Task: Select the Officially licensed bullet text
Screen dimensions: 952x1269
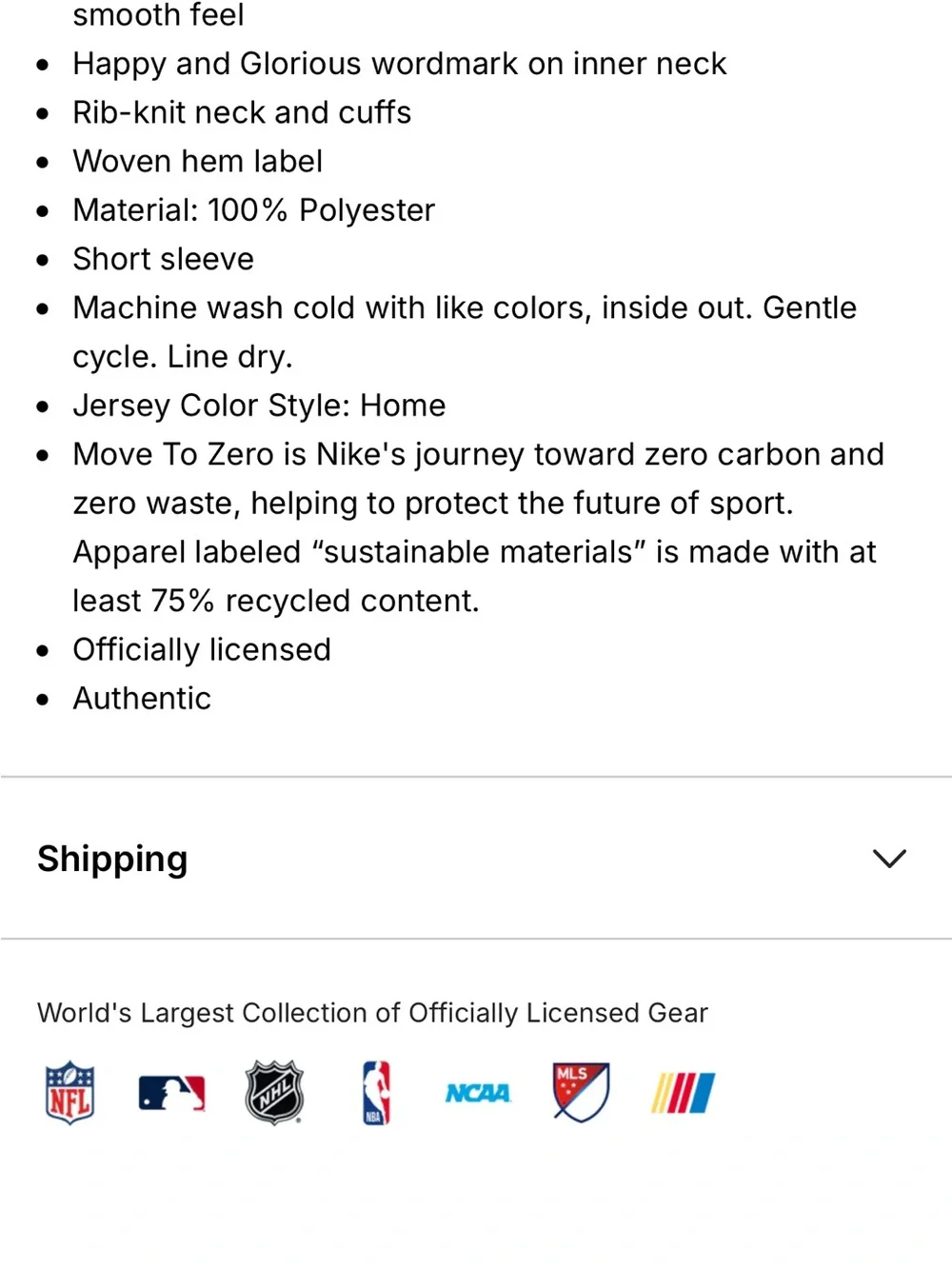Action: pyautogui.click(x=202, y=650)
